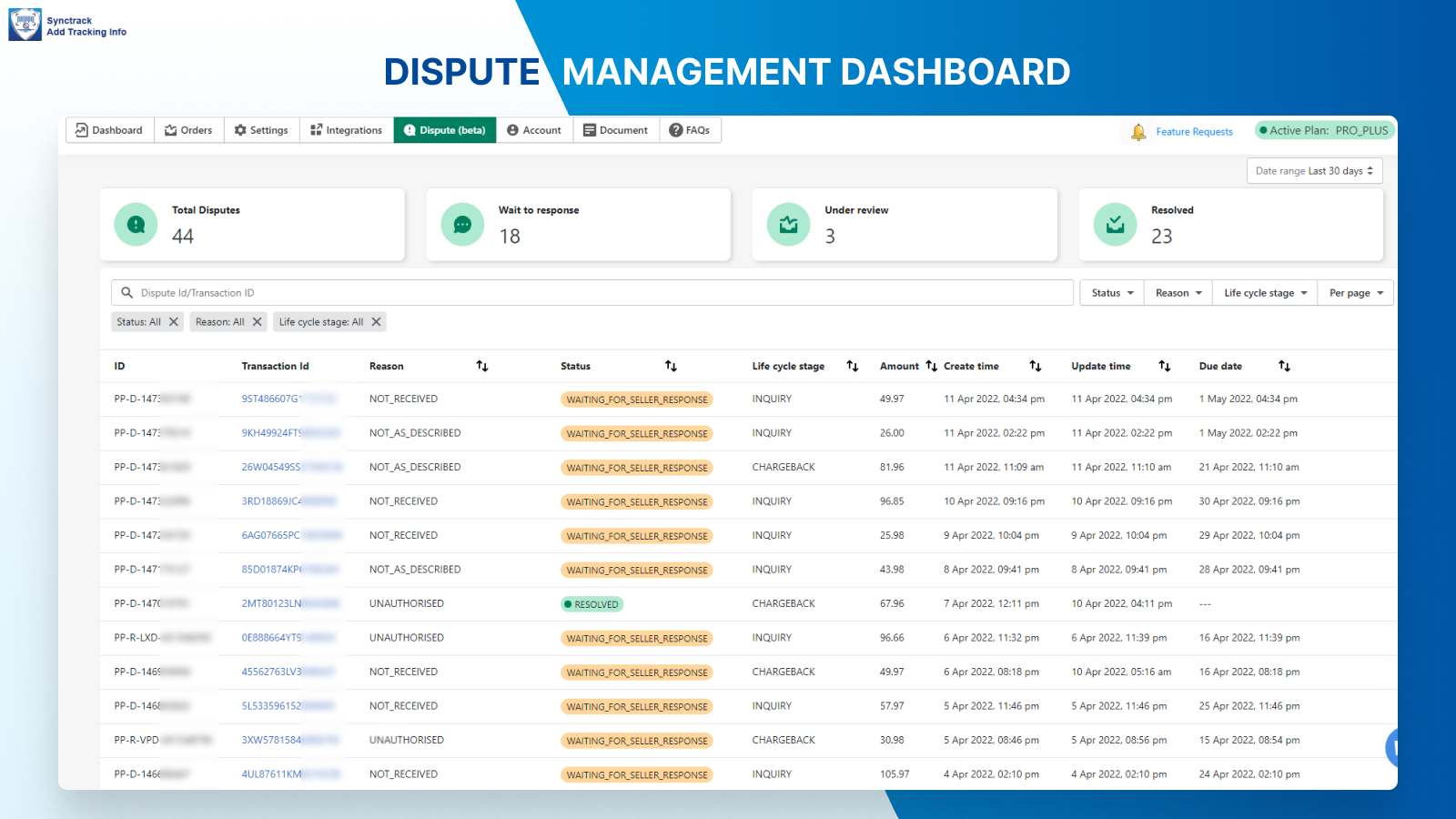1456x819 pixels.
Task: Click the Resolved checkmark icon
Action: [x=1114, y=224]
